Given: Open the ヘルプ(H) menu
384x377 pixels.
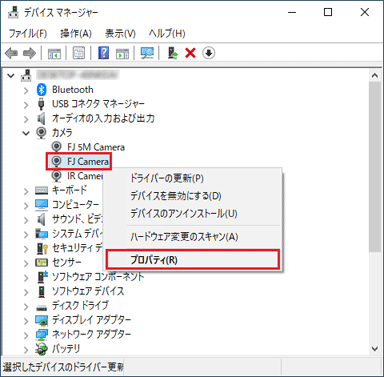Looking at the screenshot, I should coord(167,33).
